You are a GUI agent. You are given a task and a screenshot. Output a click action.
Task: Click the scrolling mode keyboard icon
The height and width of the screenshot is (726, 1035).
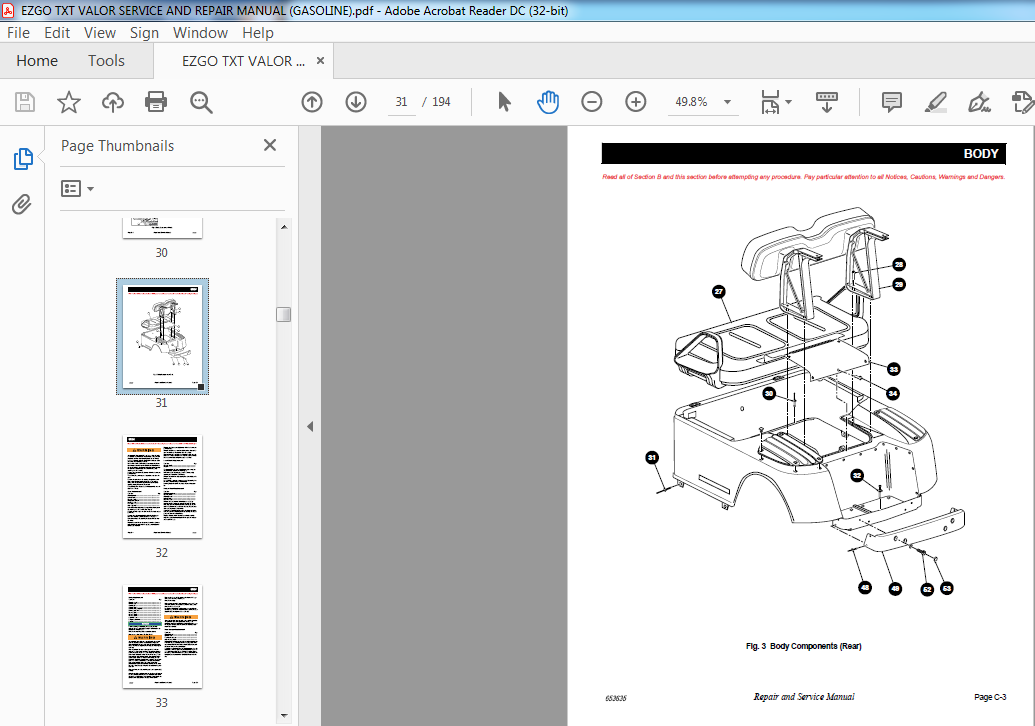[826, 102]
